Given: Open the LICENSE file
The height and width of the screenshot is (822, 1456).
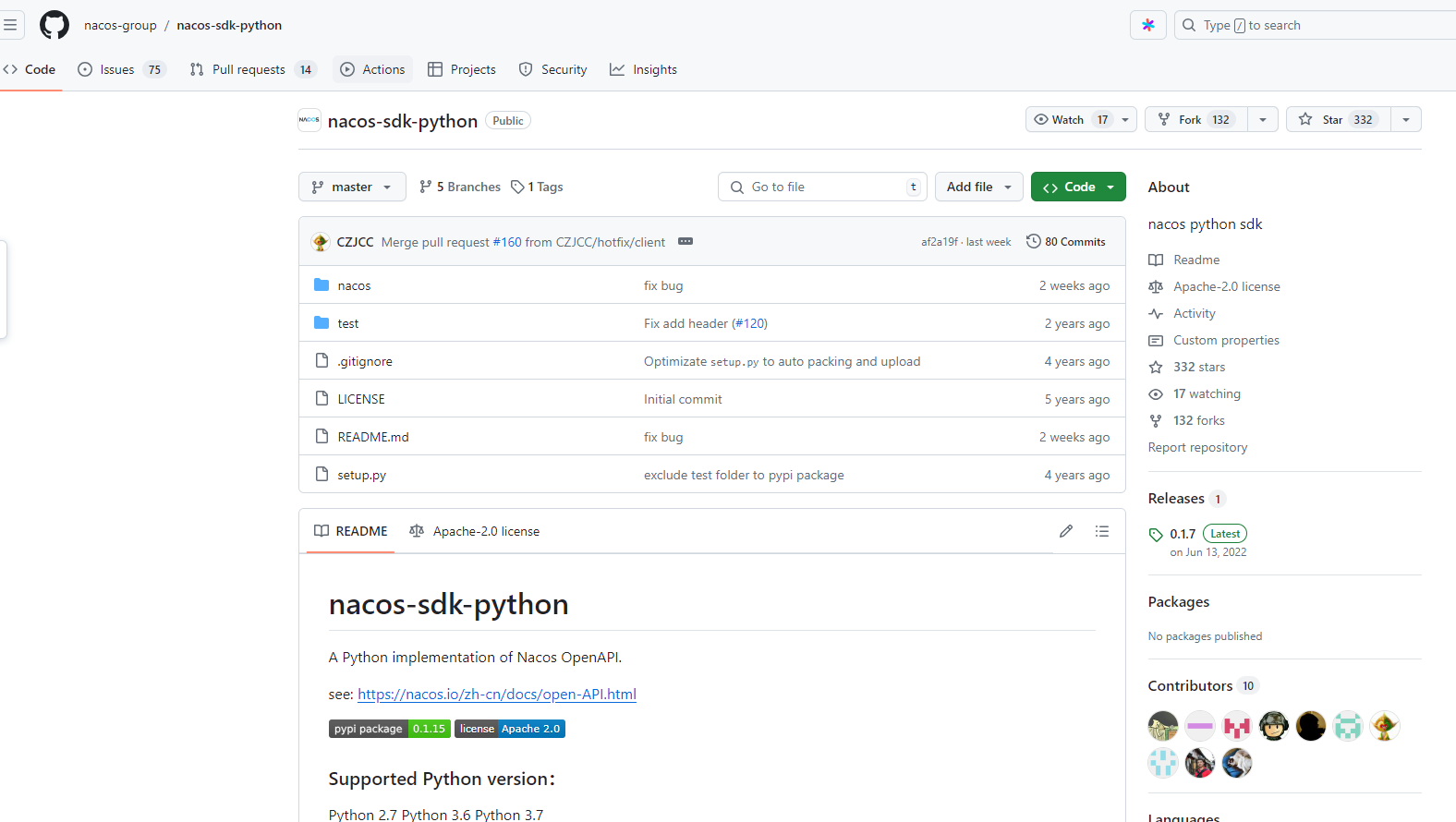Looking at the screenshot, I should pyautogui.click(x=361, y=399).
